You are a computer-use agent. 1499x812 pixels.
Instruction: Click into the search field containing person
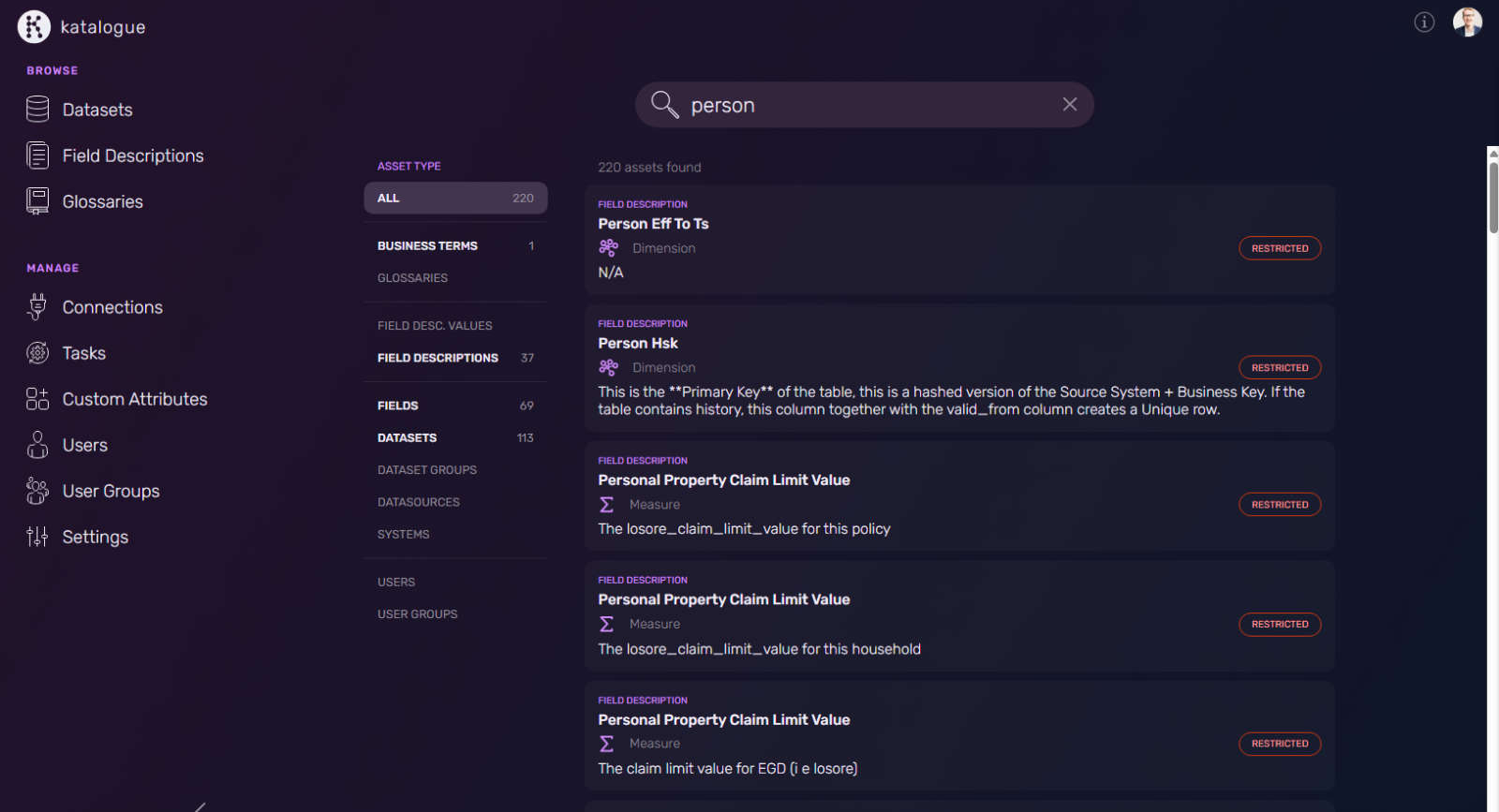[x=862, y=105]
